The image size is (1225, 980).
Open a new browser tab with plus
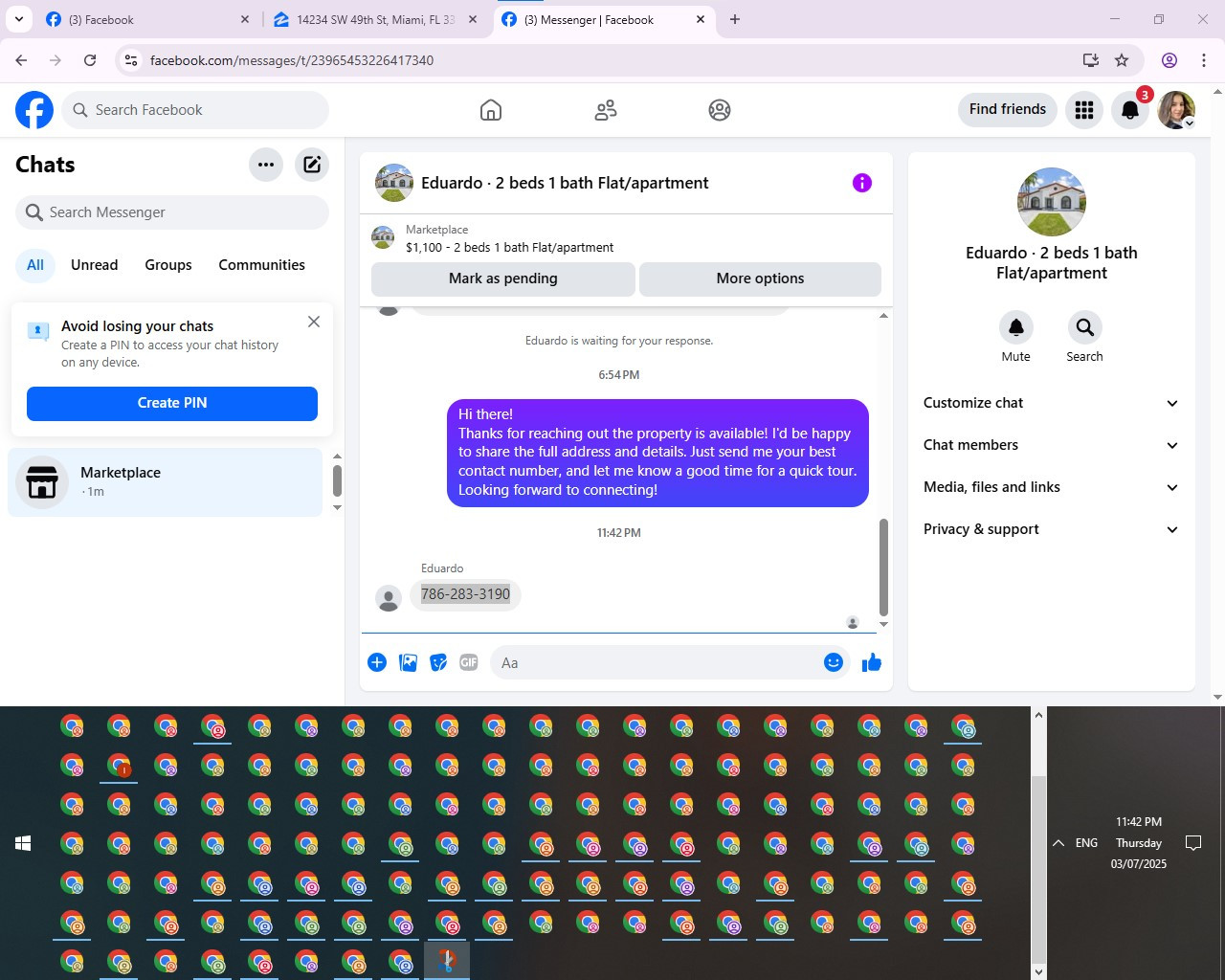735,19
